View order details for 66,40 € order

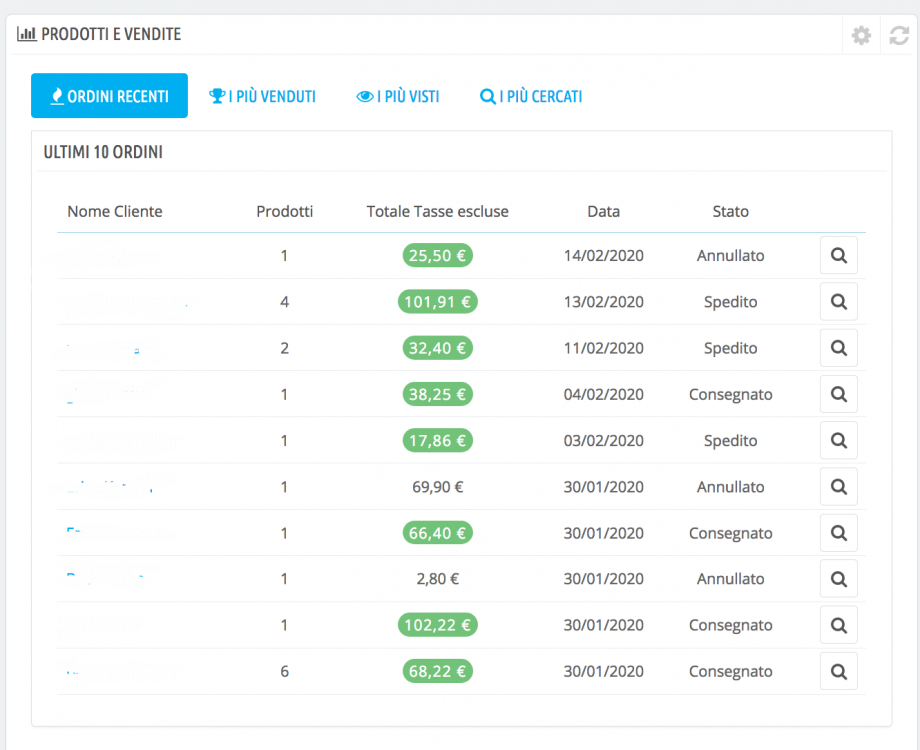[x=838, y=533]
